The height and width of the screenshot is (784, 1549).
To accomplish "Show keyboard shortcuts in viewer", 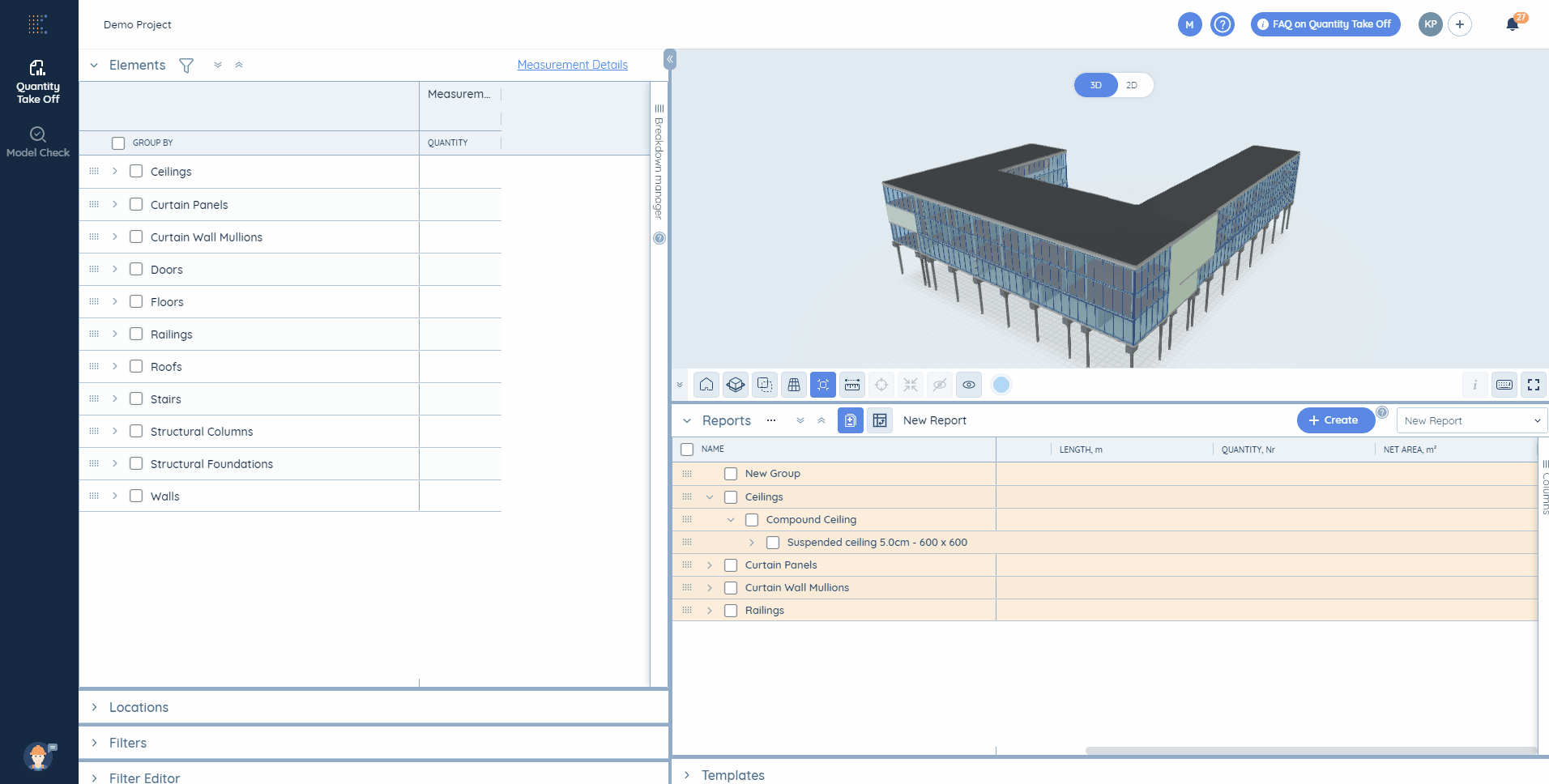I will (1504, 385).
